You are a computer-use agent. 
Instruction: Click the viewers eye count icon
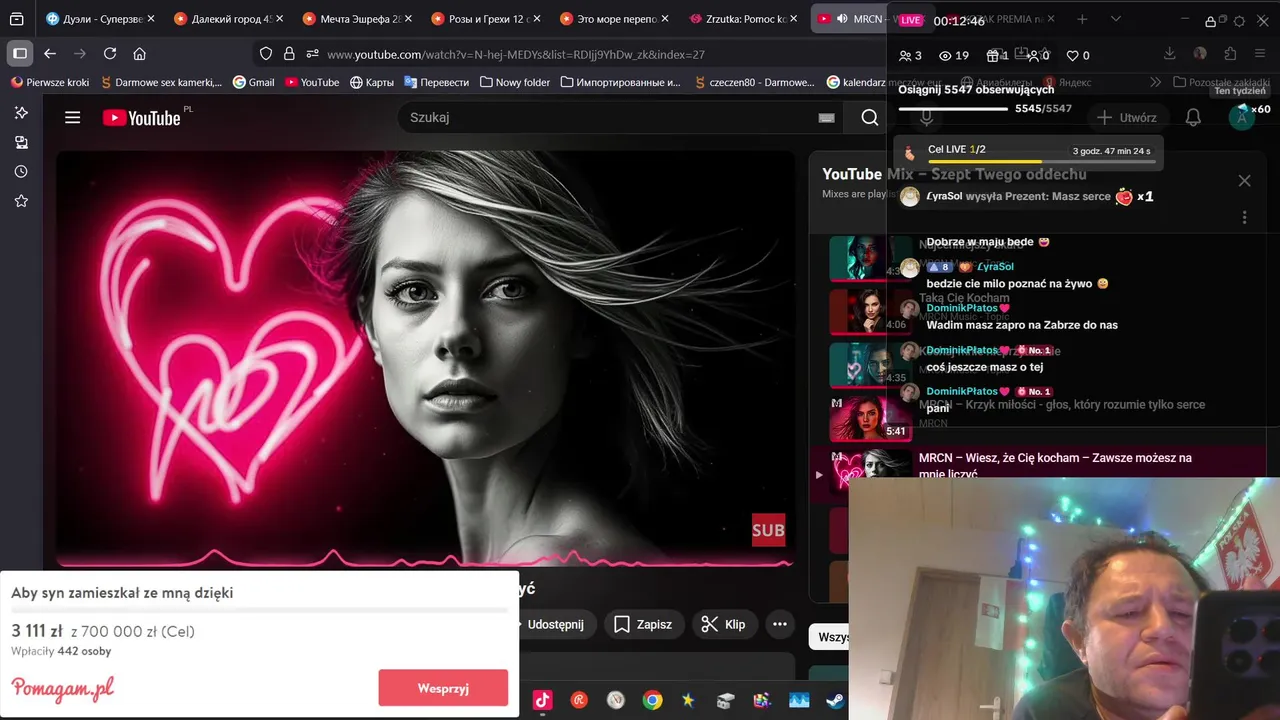click(945, 56)
